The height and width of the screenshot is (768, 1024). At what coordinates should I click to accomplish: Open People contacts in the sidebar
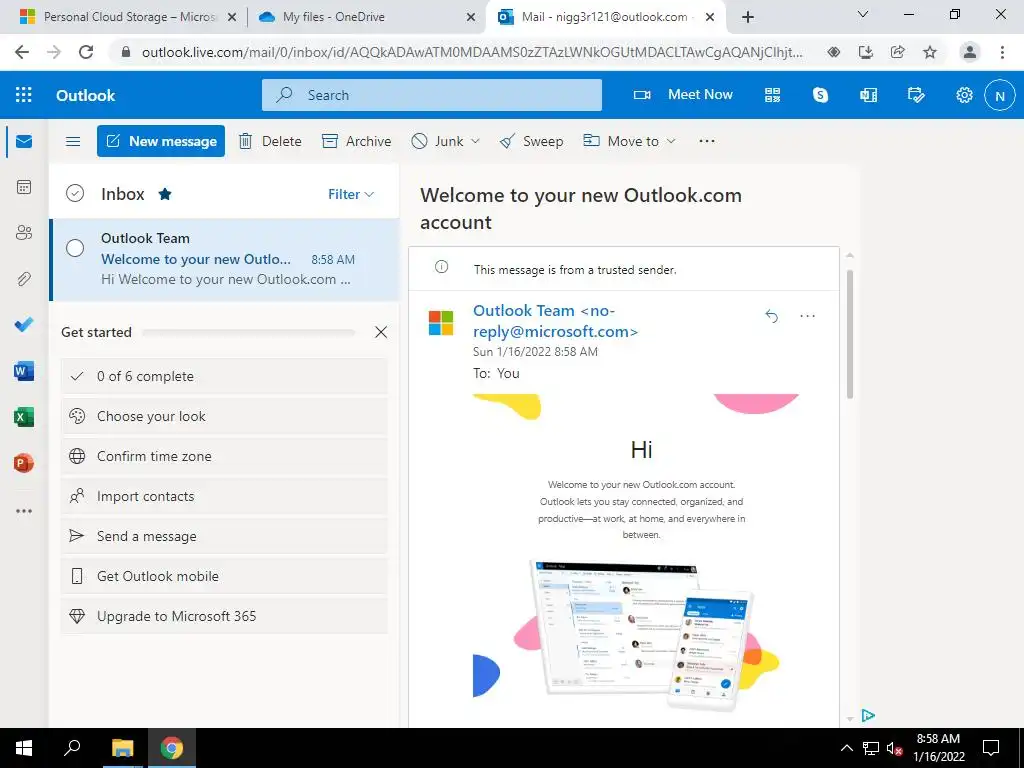[24, 232]
